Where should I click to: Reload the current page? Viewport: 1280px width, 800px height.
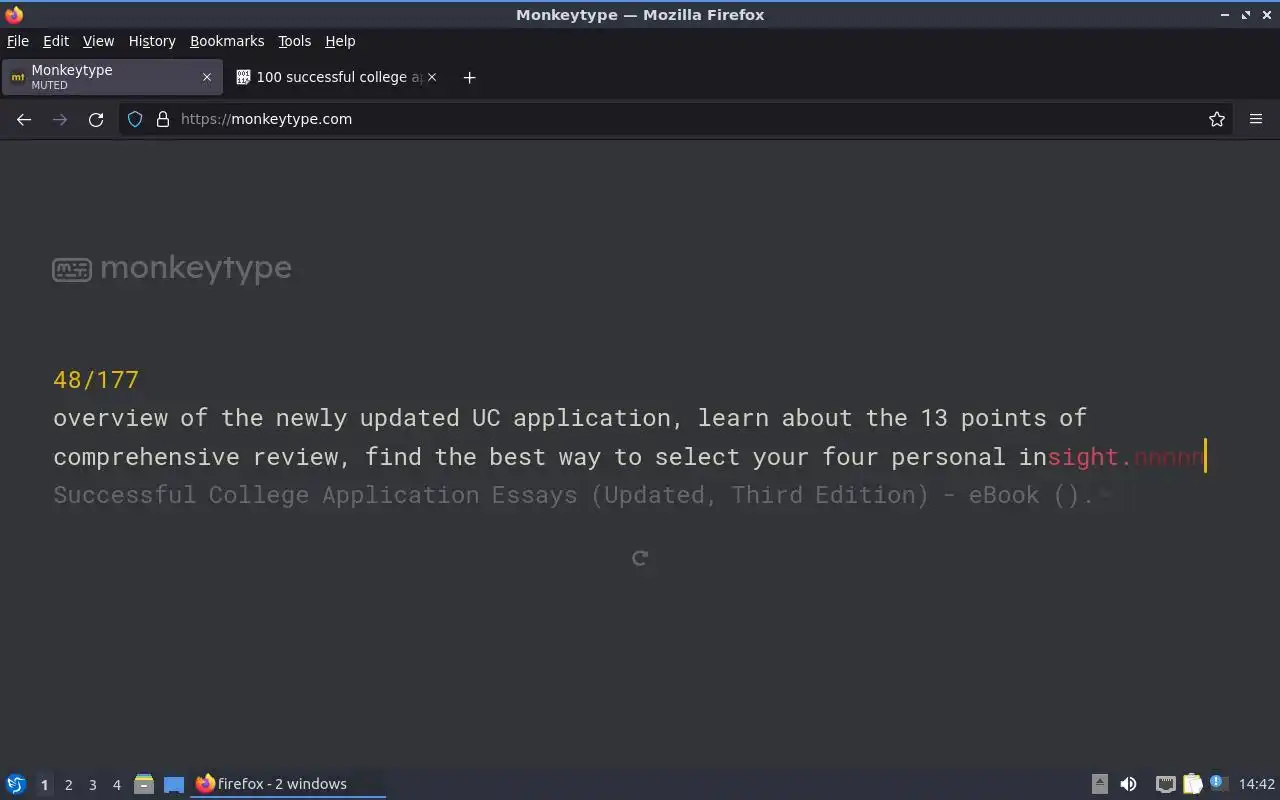pos(96,119)
